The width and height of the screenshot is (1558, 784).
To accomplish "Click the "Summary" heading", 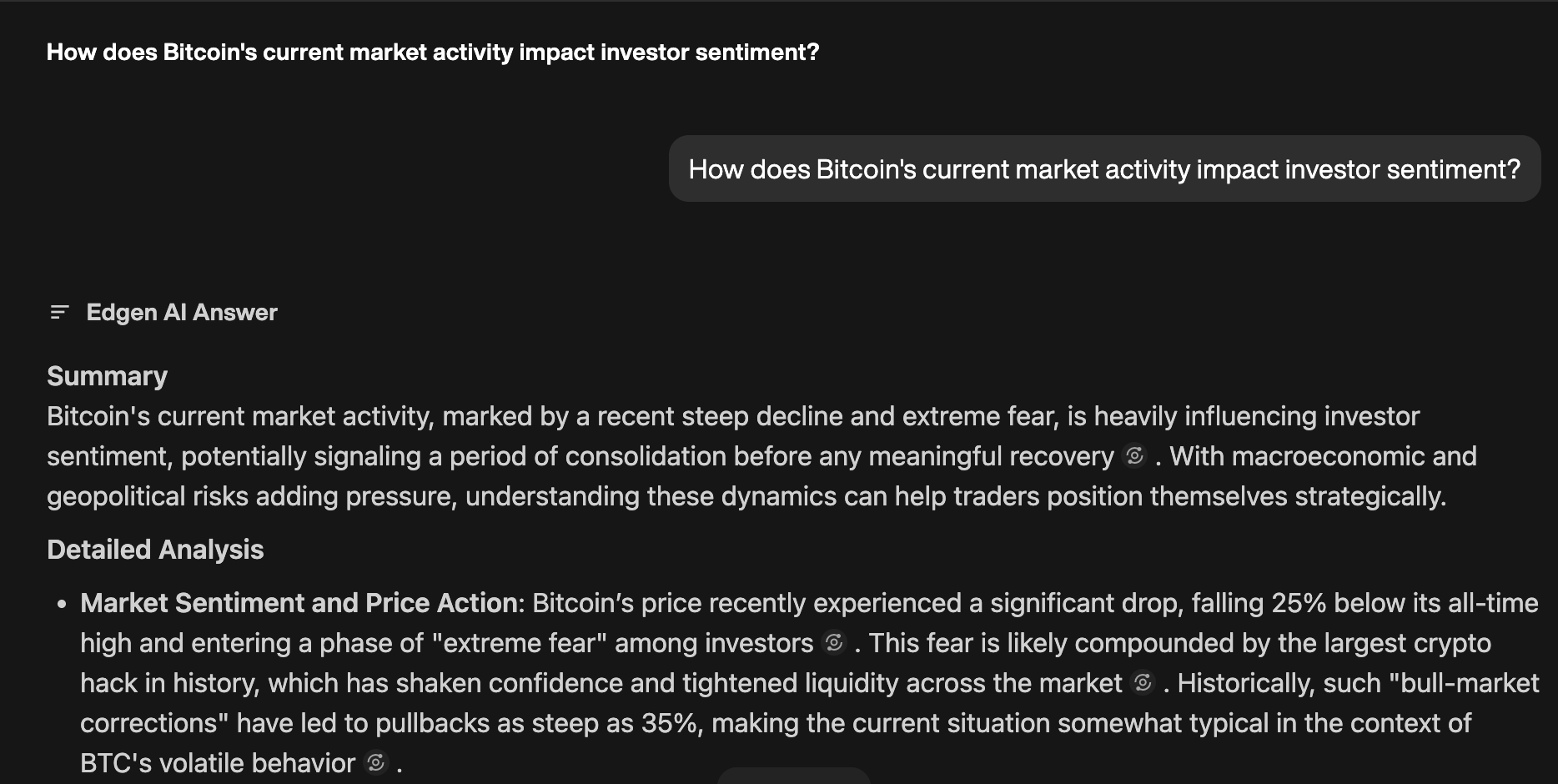I will coord(107,376).
